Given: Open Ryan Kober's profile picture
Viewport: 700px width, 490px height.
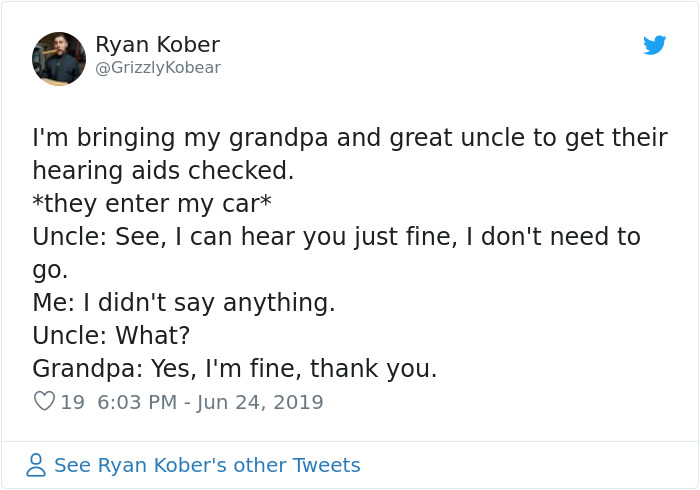Looking at the screenshot, I should coord(59,58).
